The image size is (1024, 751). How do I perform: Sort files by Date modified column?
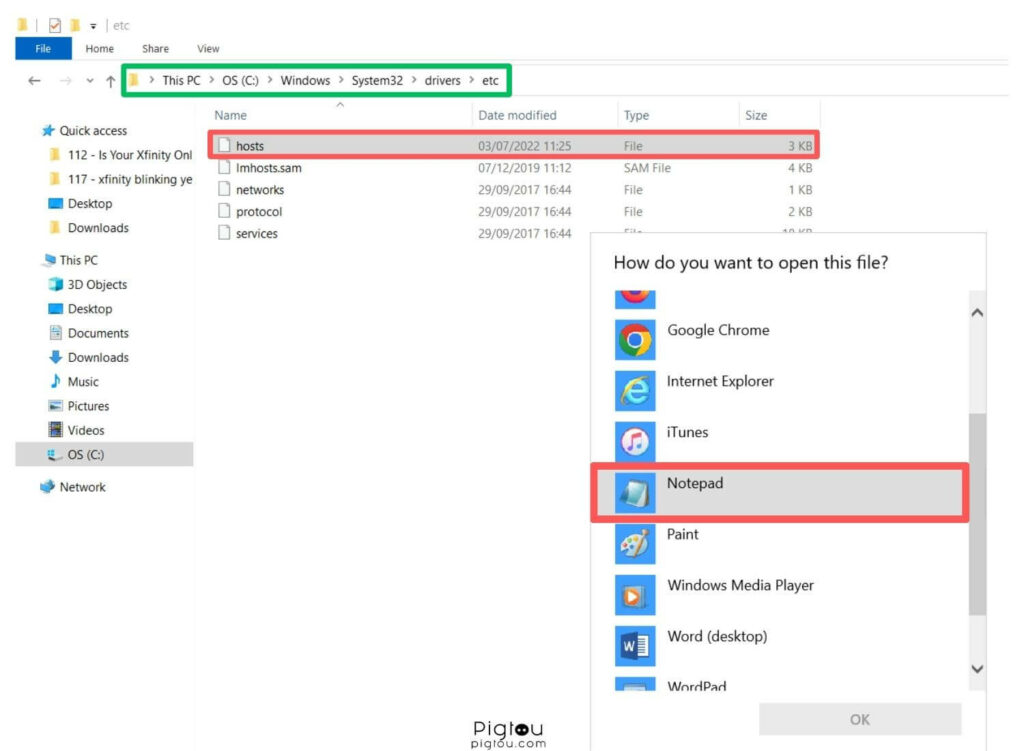517,115
